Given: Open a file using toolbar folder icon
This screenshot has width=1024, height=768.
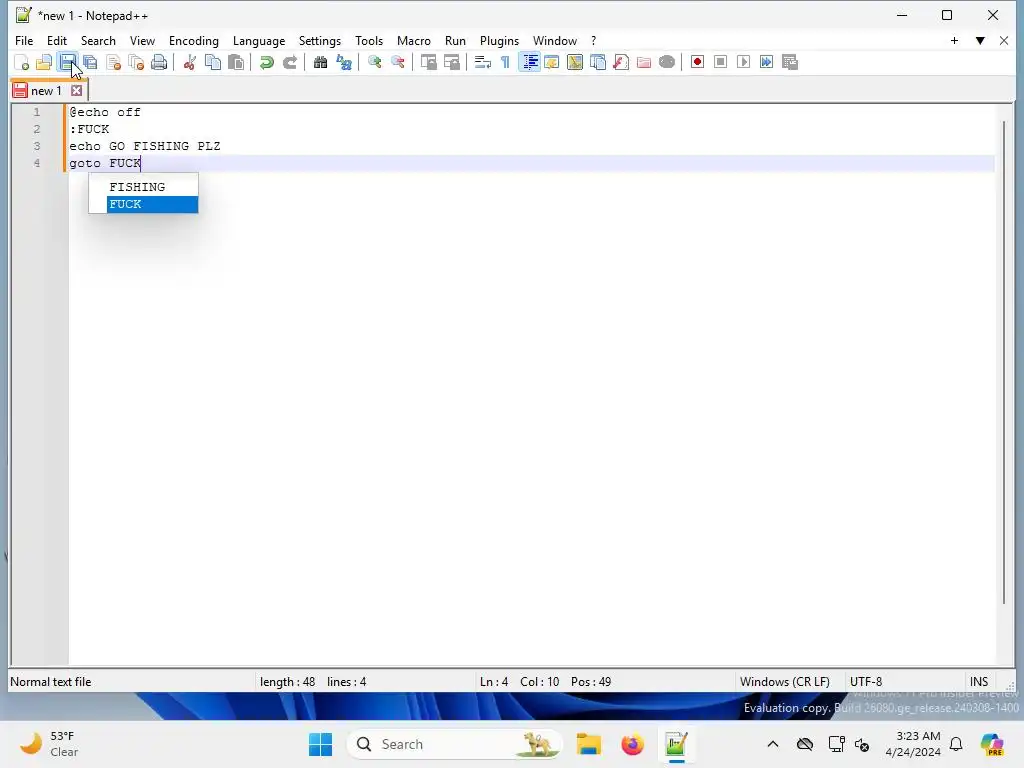Looking at the screenshot, I should tap(44, 63).
